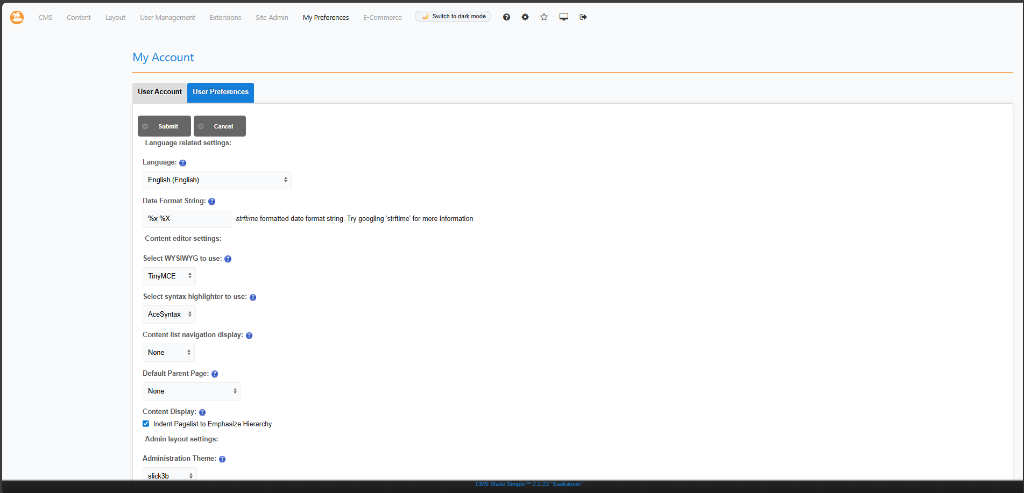Open the Language dropdown showing English
This screenshot has height=493, width=1024.
(217, 180)
